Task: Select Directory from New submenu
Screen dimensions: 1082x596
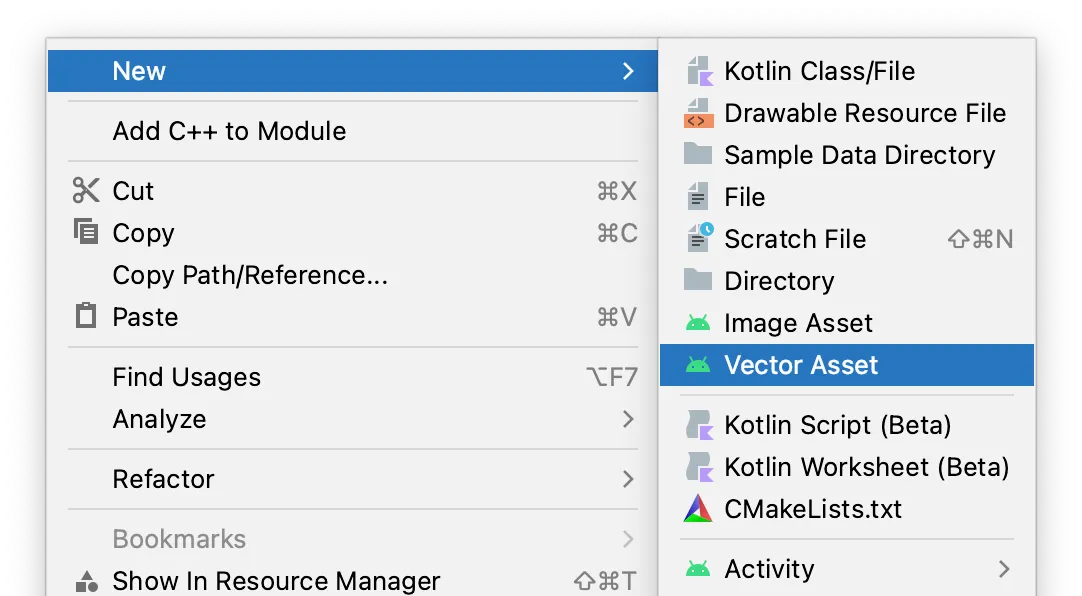Action: [x=779, y=281]
